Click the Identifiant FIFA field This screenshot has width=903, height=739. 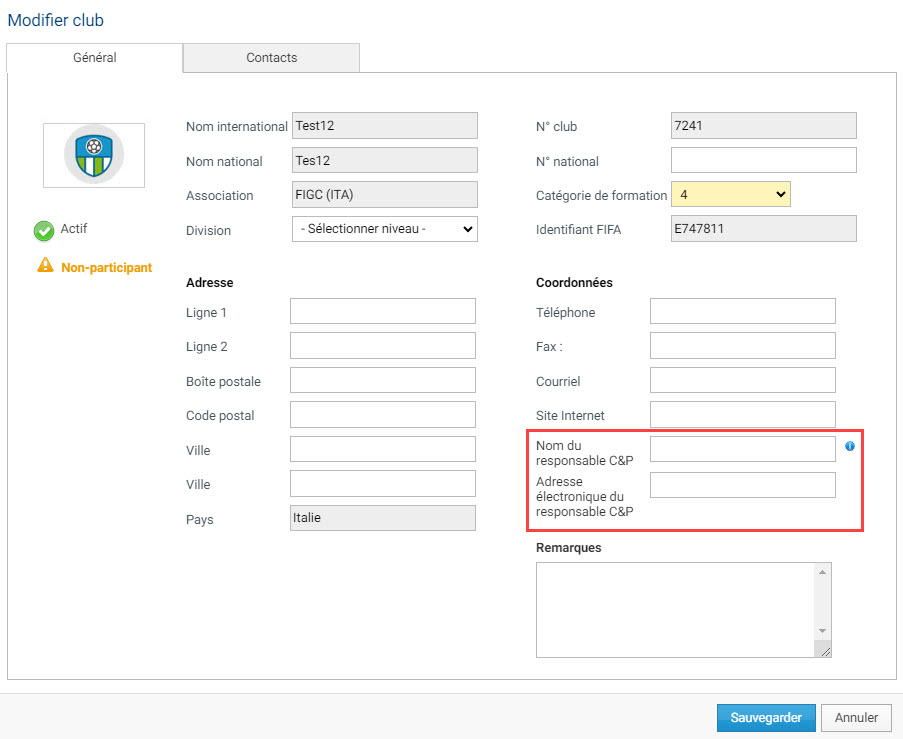(x=764, y=229)
